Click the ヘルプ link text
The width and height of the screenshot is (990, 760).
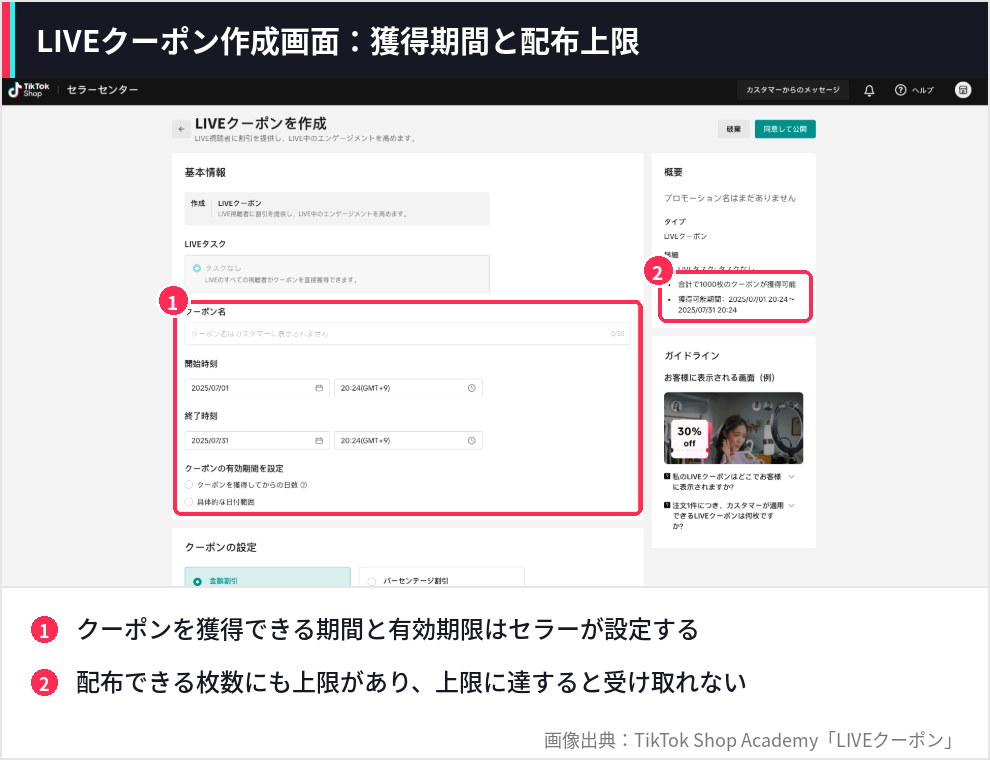click(922, 90)
